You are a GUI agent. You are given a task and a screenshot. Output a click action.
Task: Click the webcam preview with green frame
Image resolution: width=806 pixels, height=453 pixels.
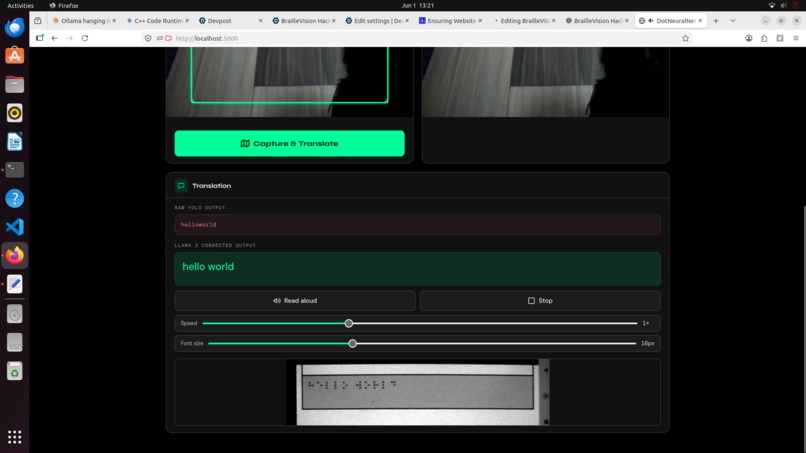[x=289, y=82]
